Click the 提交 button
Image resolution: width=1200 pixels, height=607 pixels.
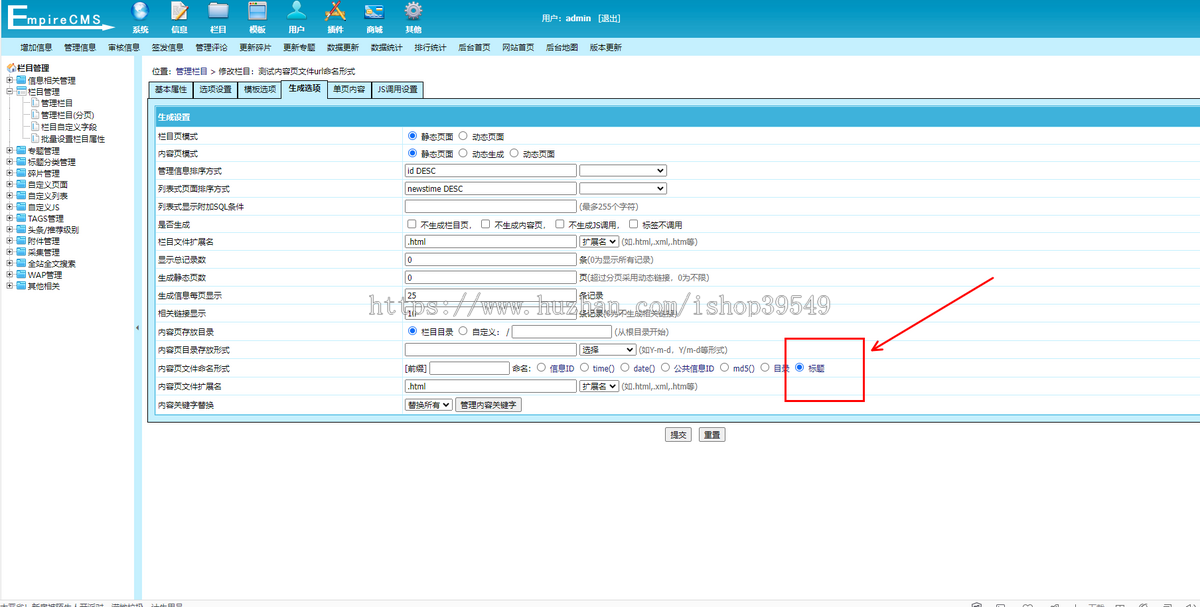click(679, 435)
